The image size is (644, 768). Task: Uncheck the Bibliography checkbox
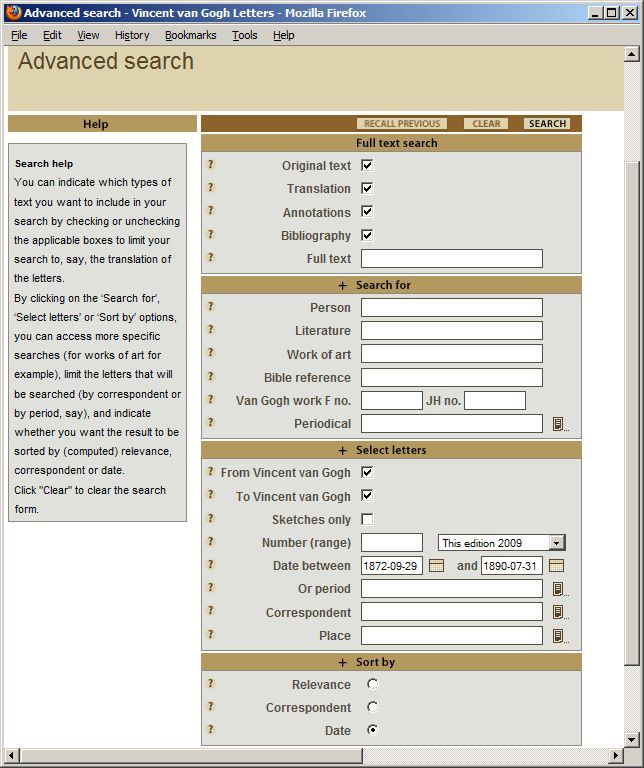point(367,235)
